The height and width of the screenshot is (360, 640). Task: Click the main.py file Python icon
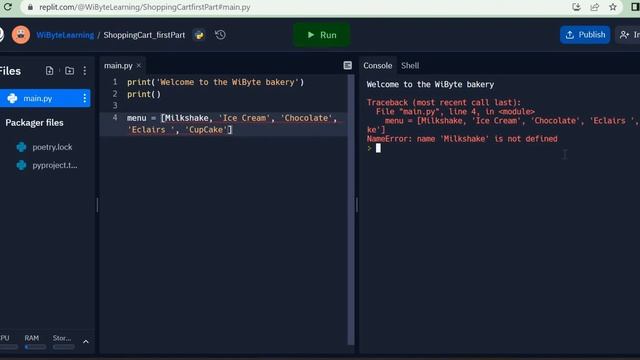(12, 98)
